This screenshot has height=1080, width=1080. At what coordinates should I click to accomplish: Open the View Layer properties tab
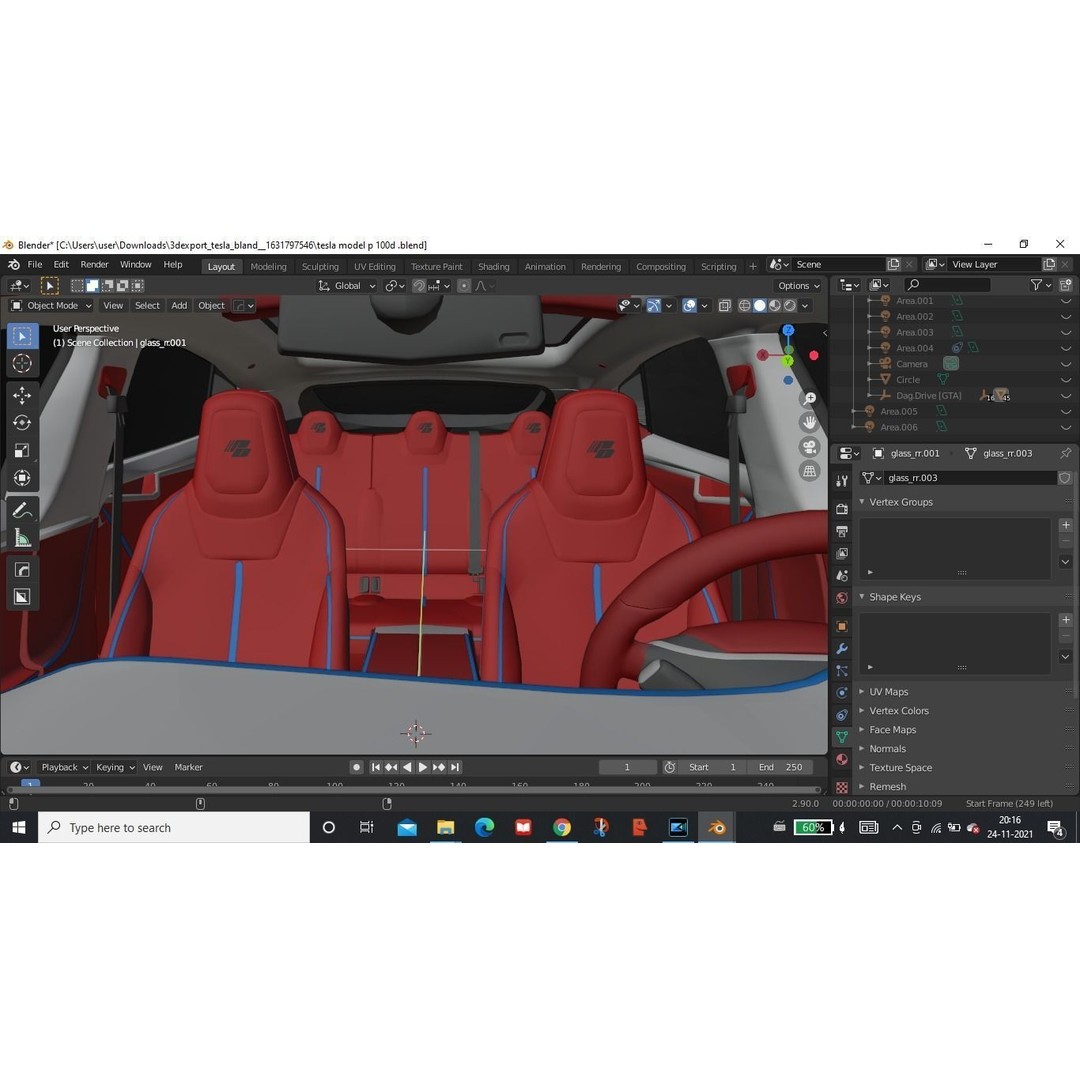842,553
